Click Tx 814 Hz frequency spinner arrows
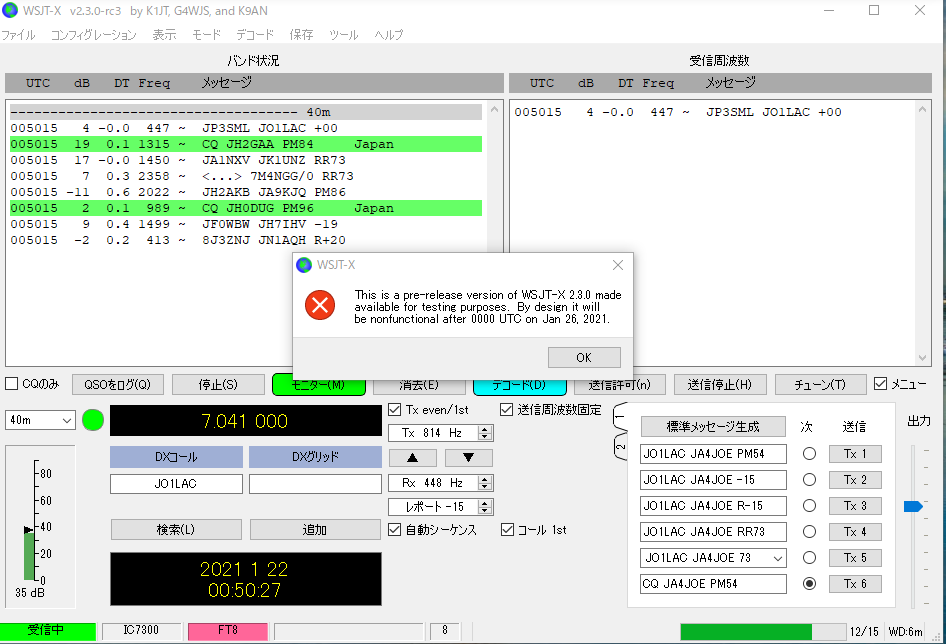The width and height of the screenshot is (946, 644). (x=485, y=433)
